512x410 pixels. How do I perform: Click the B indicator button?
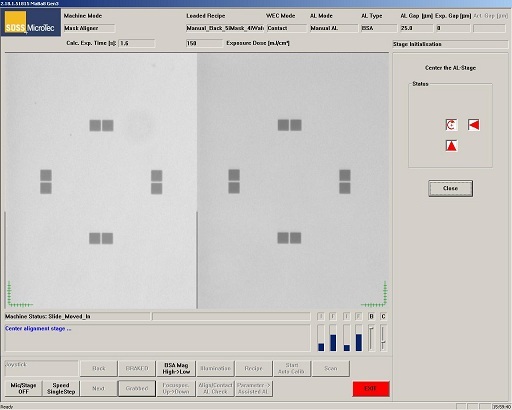371,316
